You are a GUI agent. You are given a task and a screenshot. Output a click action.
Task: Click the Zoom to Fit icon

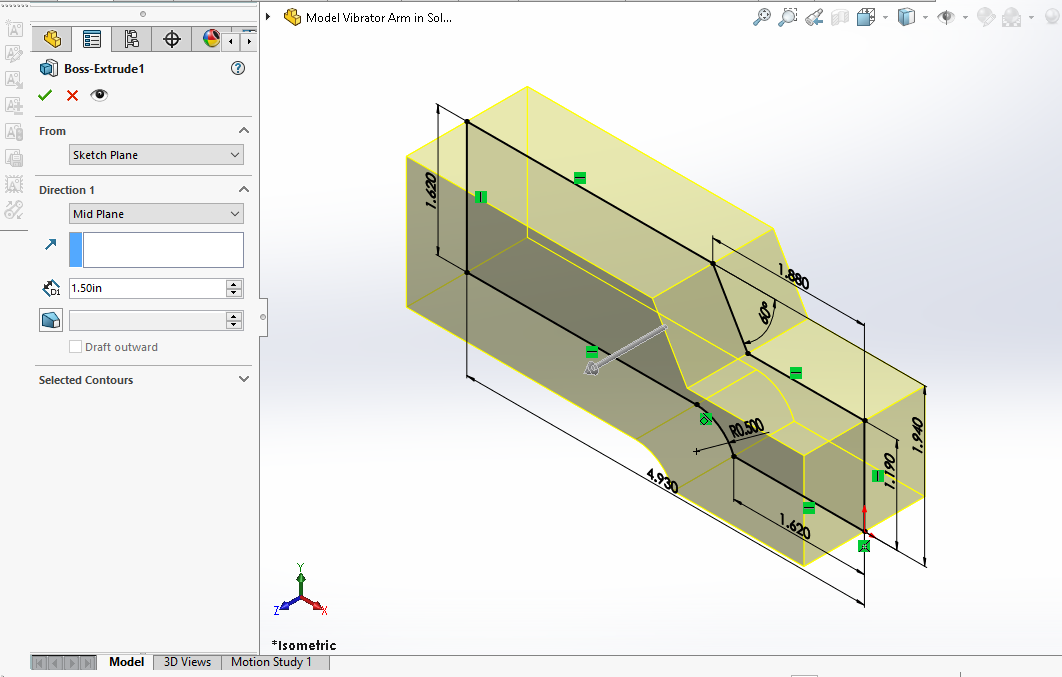pyautogui.click(x=763, y=17)
